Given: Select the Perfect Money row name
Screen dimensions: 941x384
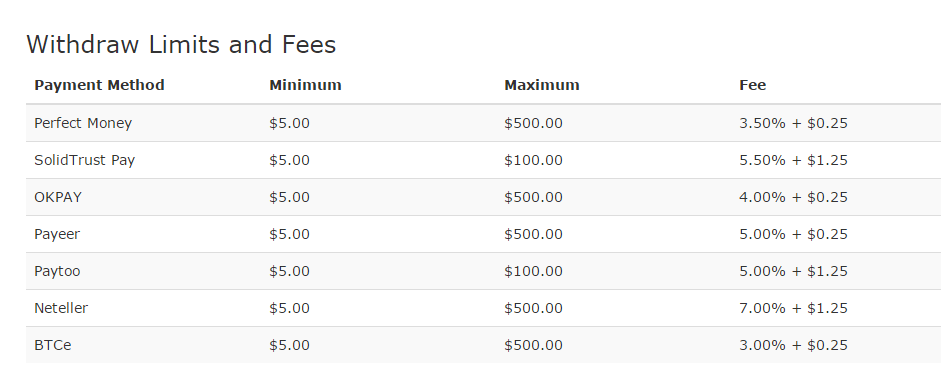Looking at the screenshot, I should (83, 123).
